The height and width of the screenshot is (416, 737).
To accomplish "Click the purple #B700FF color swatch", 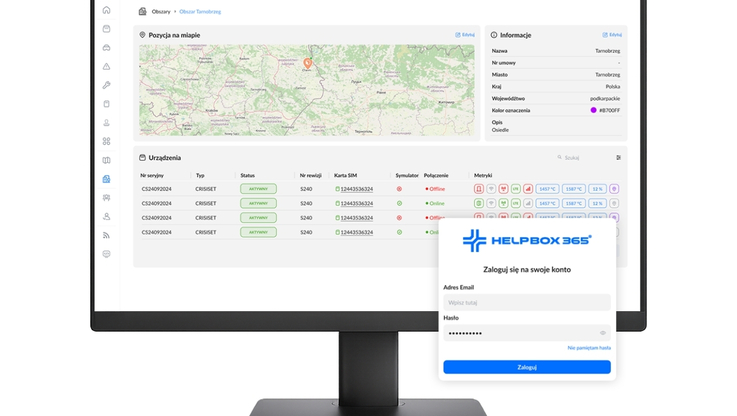I will pyautogui.click(x=593, y=110).
